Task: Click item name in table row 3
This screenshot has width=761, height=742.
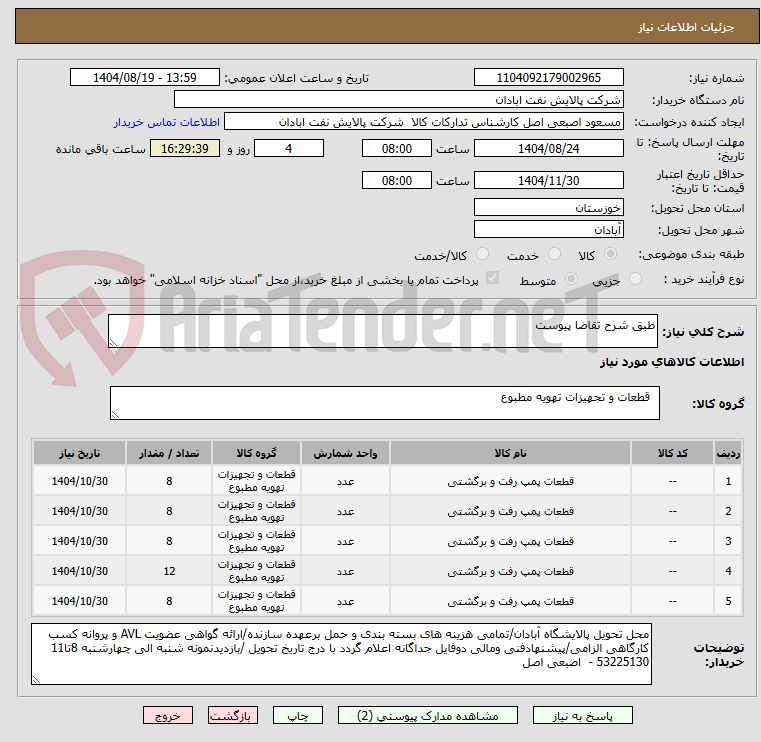Action: click(x=510, y=542)
